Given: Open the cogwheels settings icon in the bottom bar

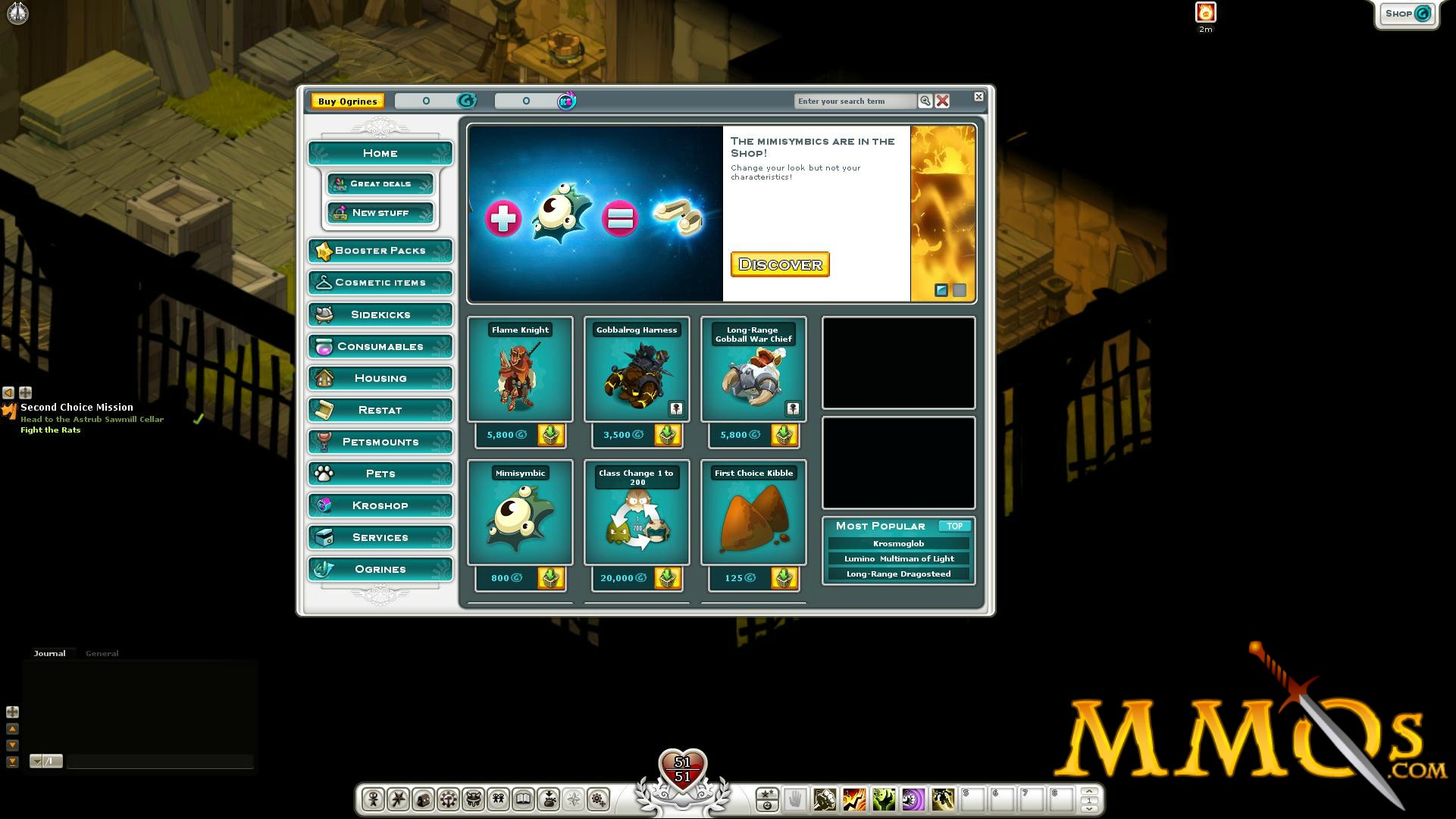Looking at the screenshot, I should [599, 799].
